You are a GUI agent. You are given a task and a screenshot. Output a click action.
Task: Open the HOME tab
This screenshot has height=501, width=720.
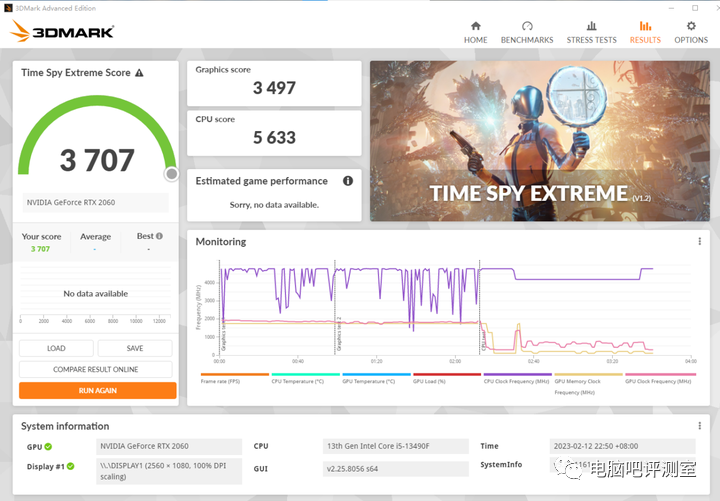point(475,33)
